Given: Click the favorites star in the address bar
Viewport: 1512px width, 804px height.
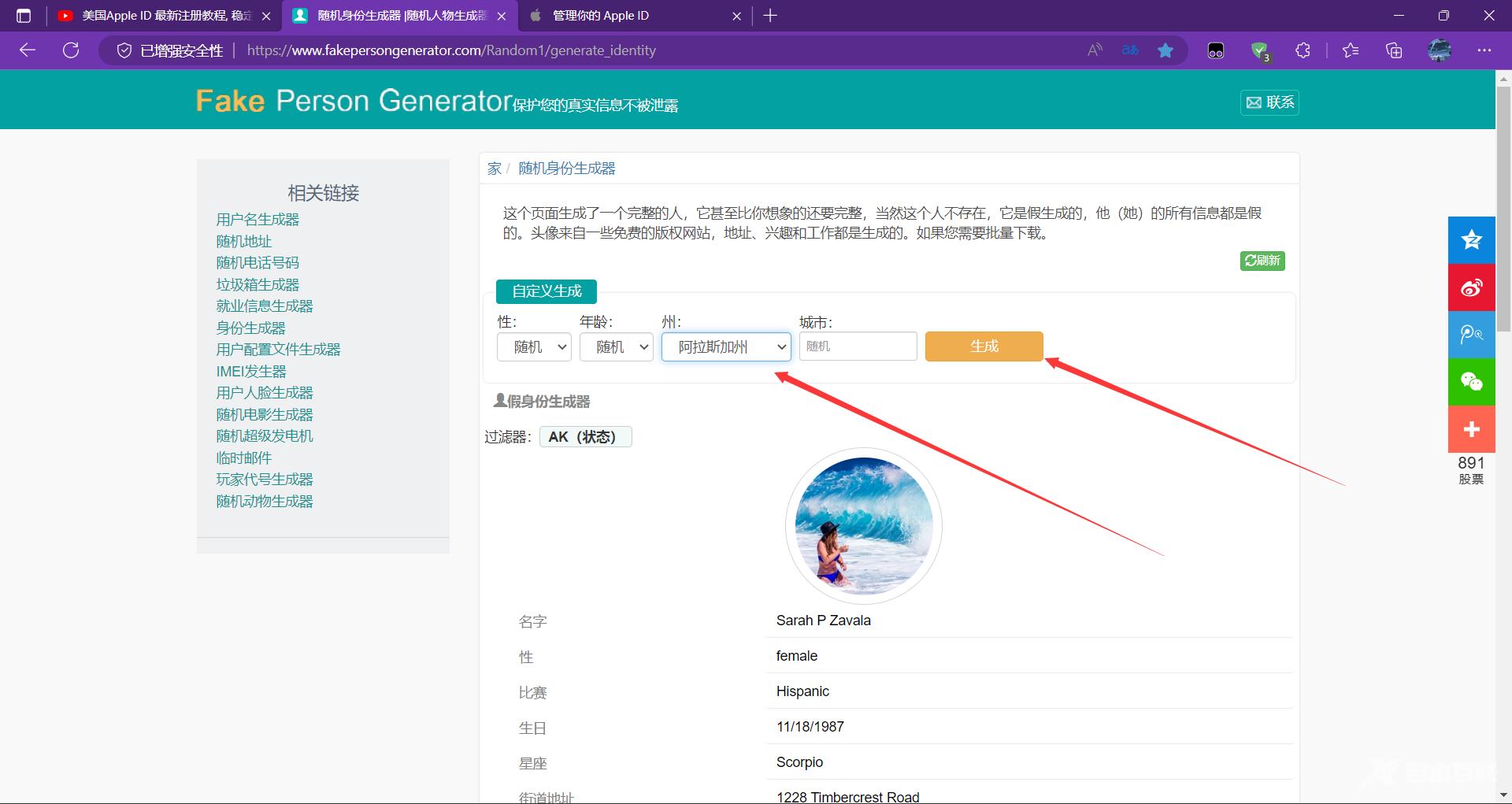Looking at the screenshot, I should click(x=1166, y=50).
